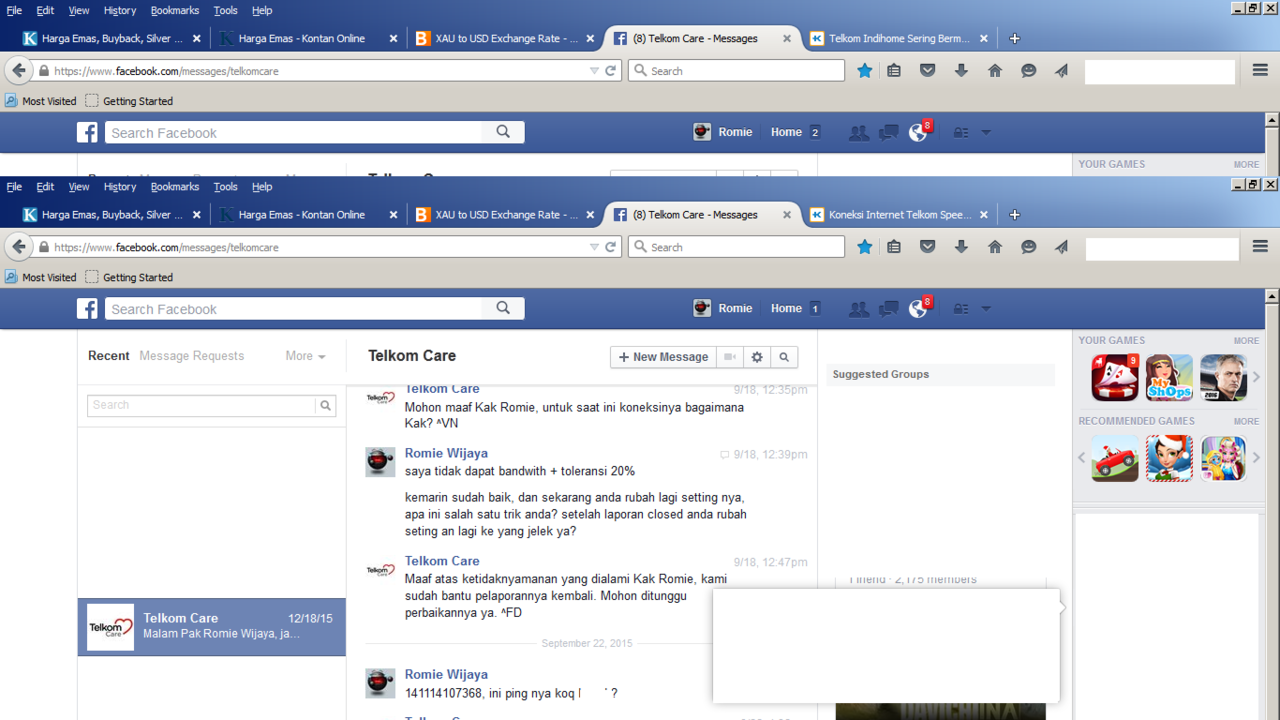Open bookmarks list icon in lower Firefox window
The height and width of the screenshot is (720, 1280).
894,247
